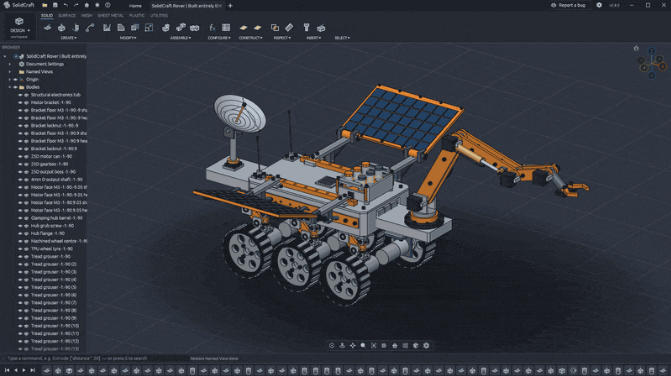Select the second Construct plane tool icon
Viewport: 671px width, 376px height.
[x=257, y=28]
